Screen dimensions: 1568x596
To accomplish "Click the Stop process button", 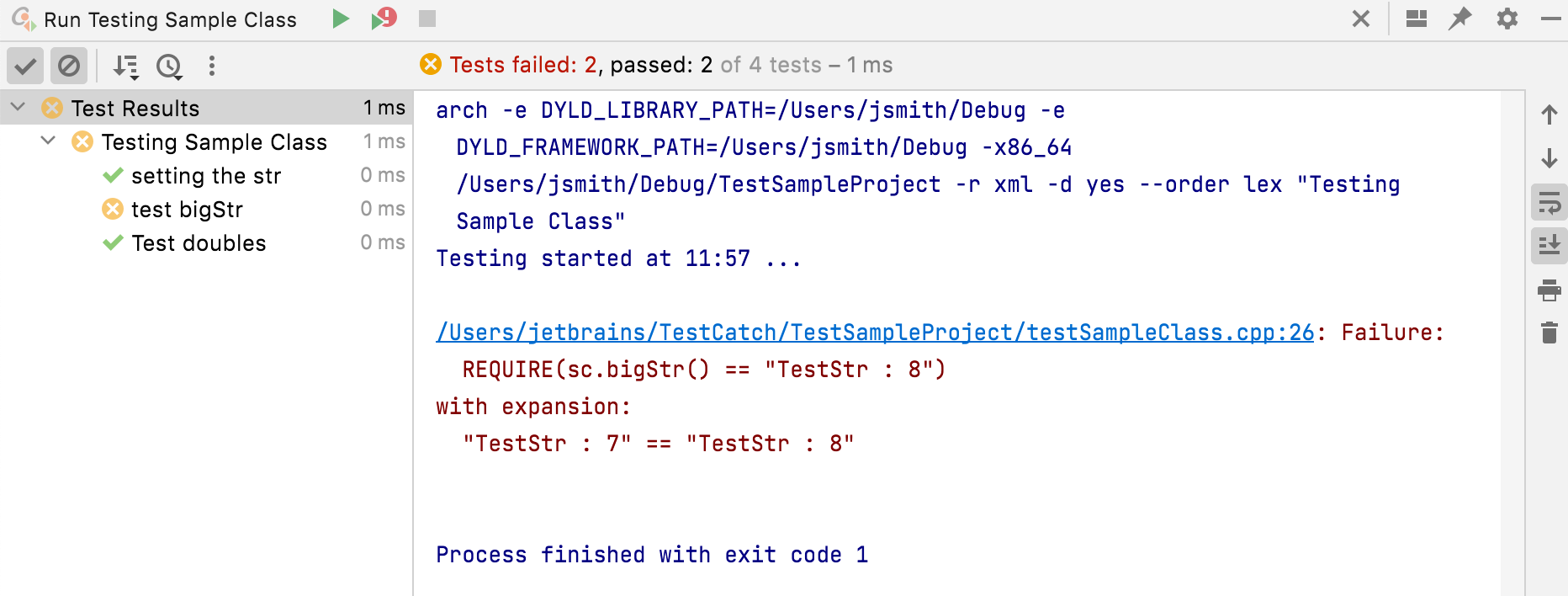I will [427, 19].
